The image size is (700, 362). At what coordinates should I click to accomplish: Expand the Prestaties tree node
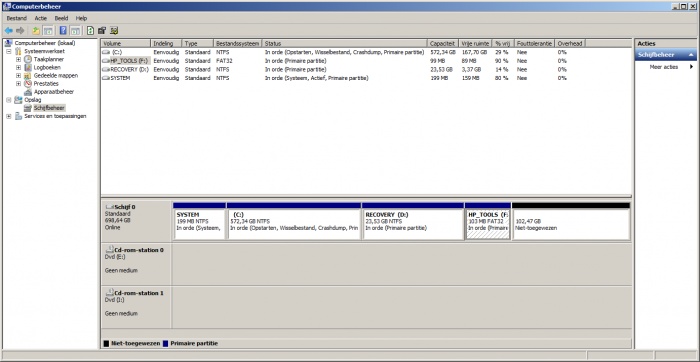18,83
